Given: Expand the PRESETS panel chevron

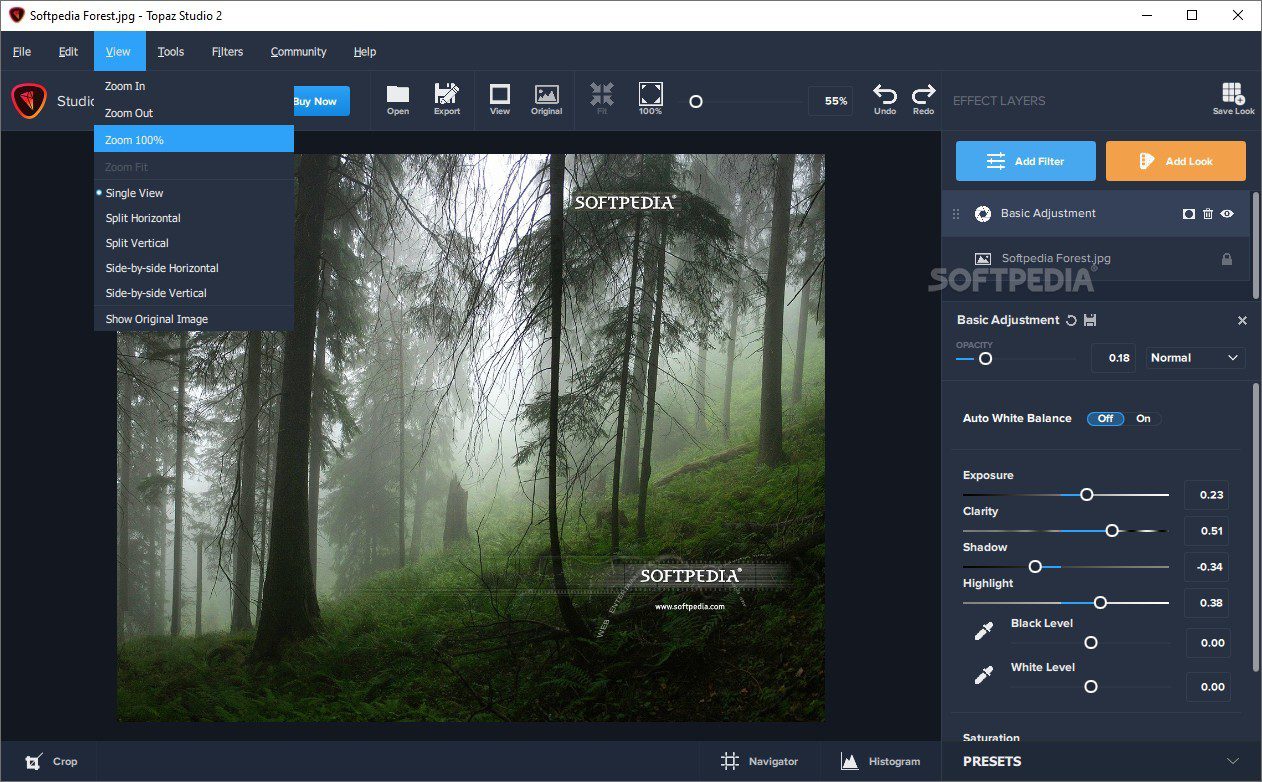Looking at the screenshot, I should pos(1233,761).
